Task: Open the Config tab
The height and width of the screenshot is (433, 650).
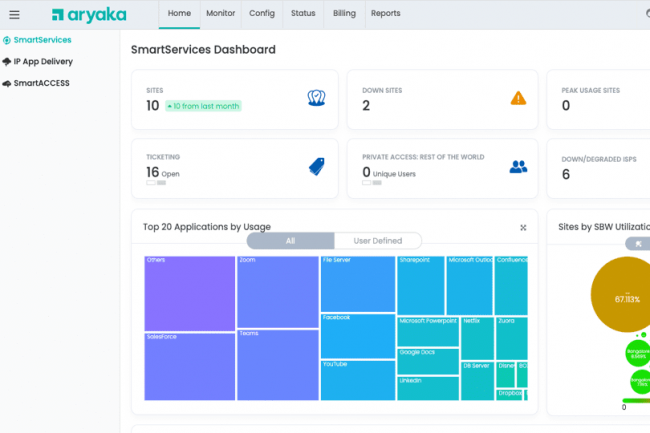Action: [x=262, y=14]
